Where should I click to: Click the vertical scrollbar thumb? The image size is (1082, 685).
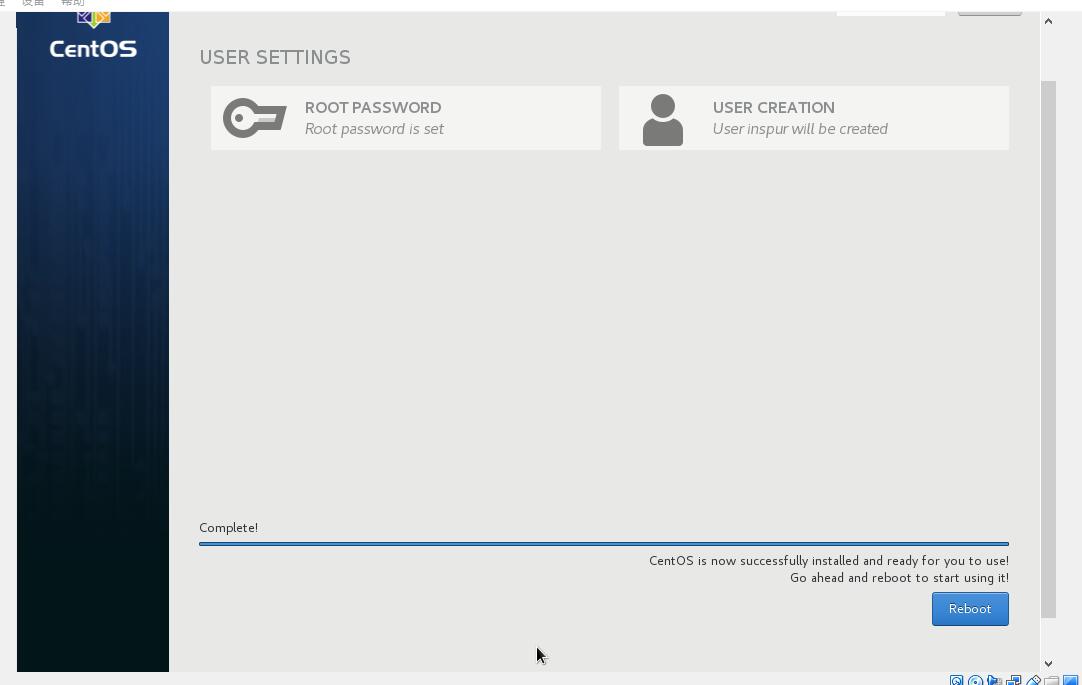[1048, 350]
